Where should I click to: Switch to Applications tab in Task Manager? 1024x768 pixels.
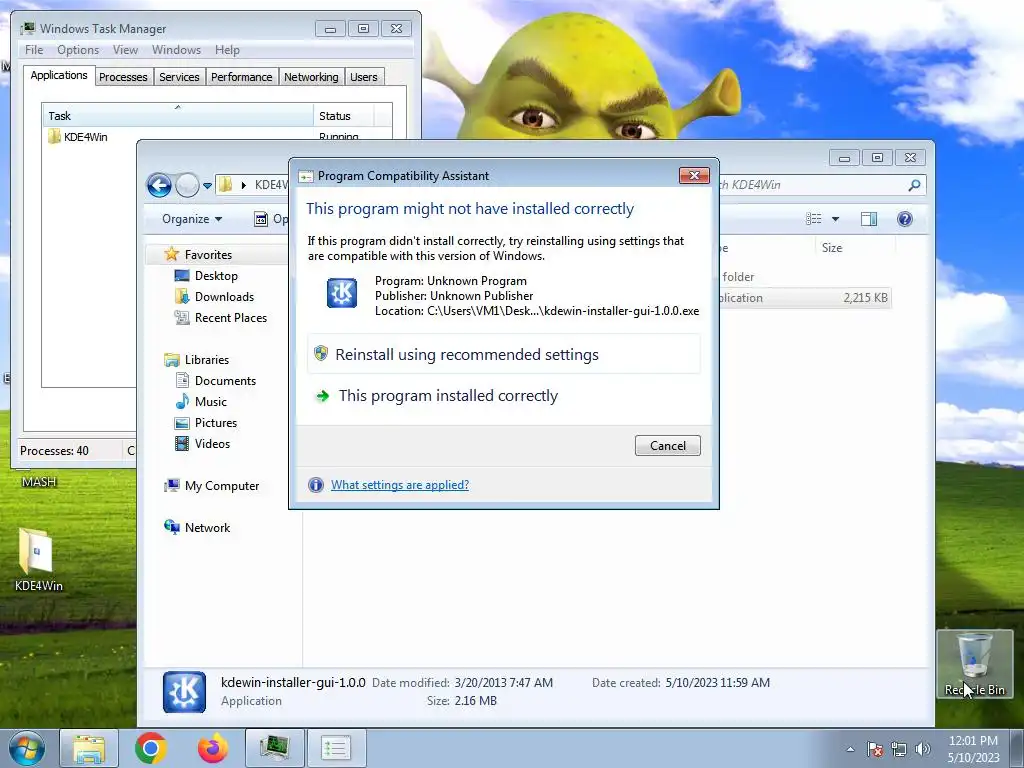click(59, 75)
